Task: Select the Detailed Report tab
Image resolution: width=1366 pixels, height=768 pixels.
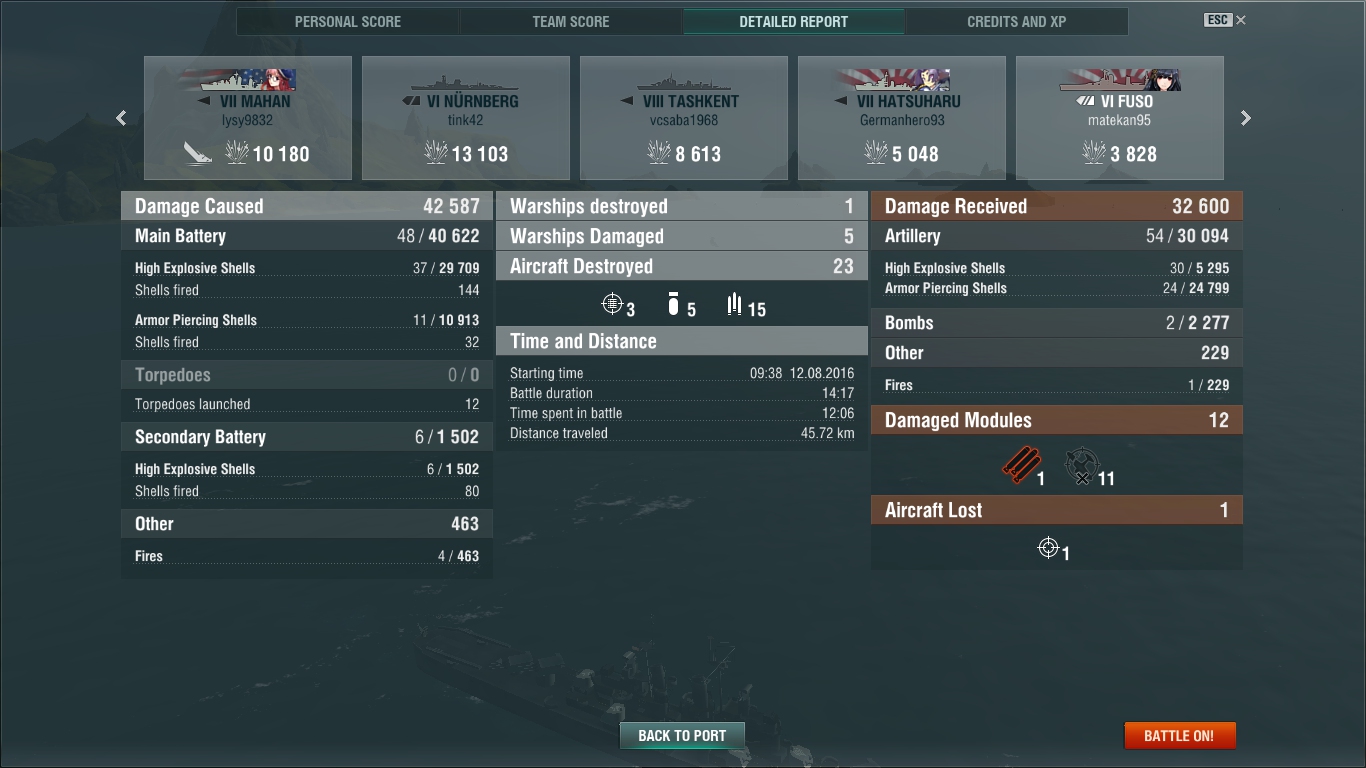Action: [x=794, y=22]
